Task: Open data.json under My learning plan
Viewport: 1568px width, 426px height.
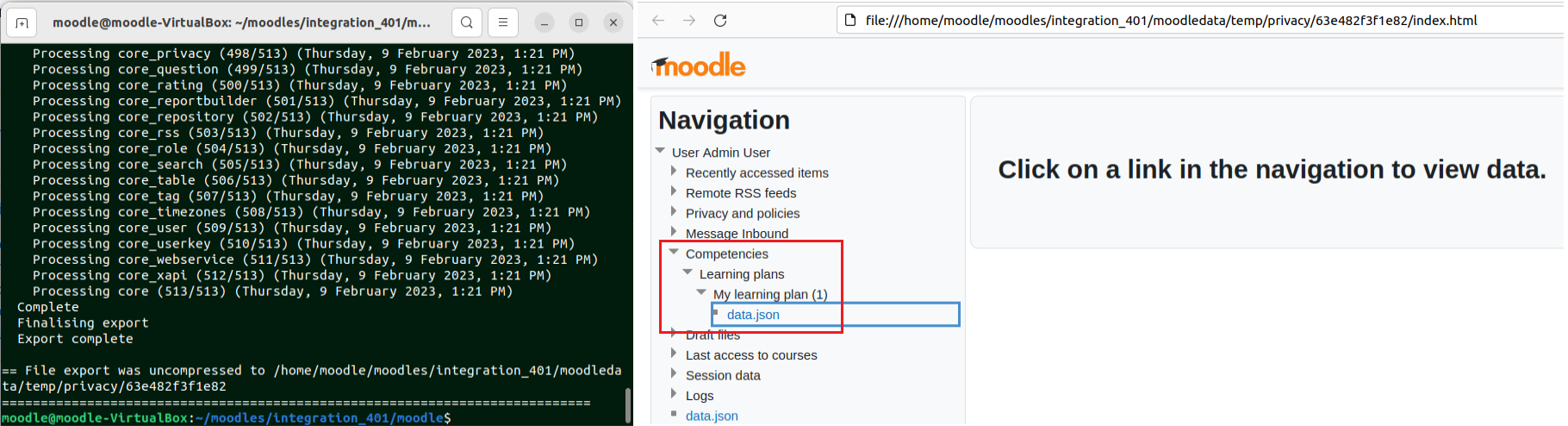Action: (753, 315)
